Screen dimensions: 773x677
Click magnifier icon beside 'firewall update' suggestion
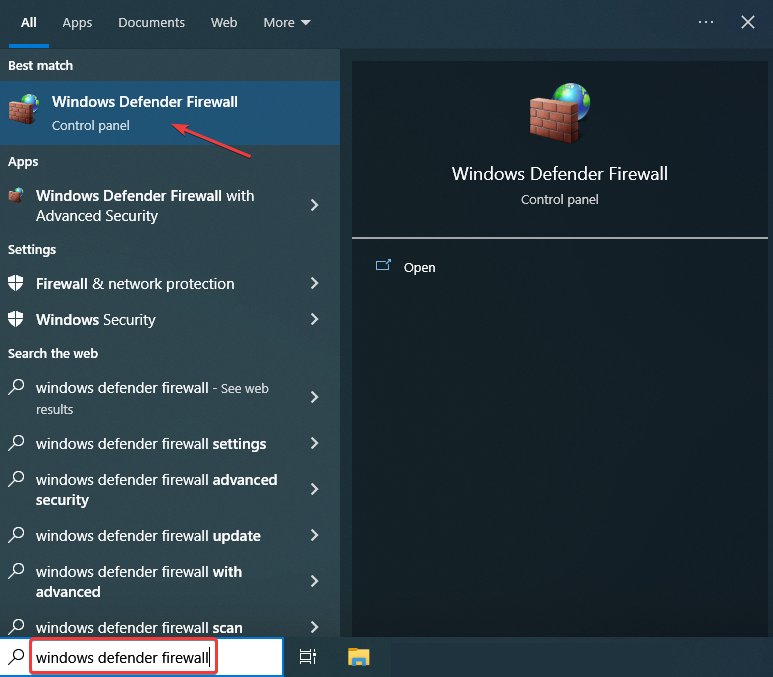point(16,535)
